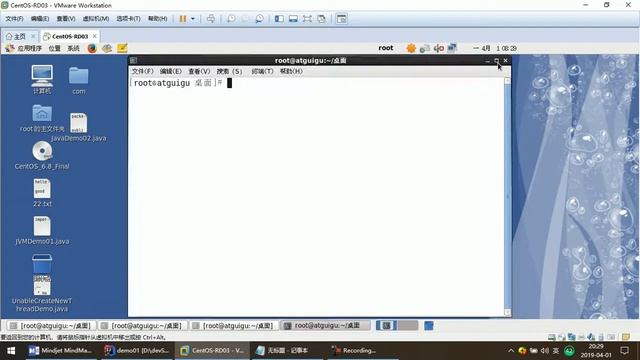Open the terminal 文件(F) menu
640x360 pixels.
142,71
